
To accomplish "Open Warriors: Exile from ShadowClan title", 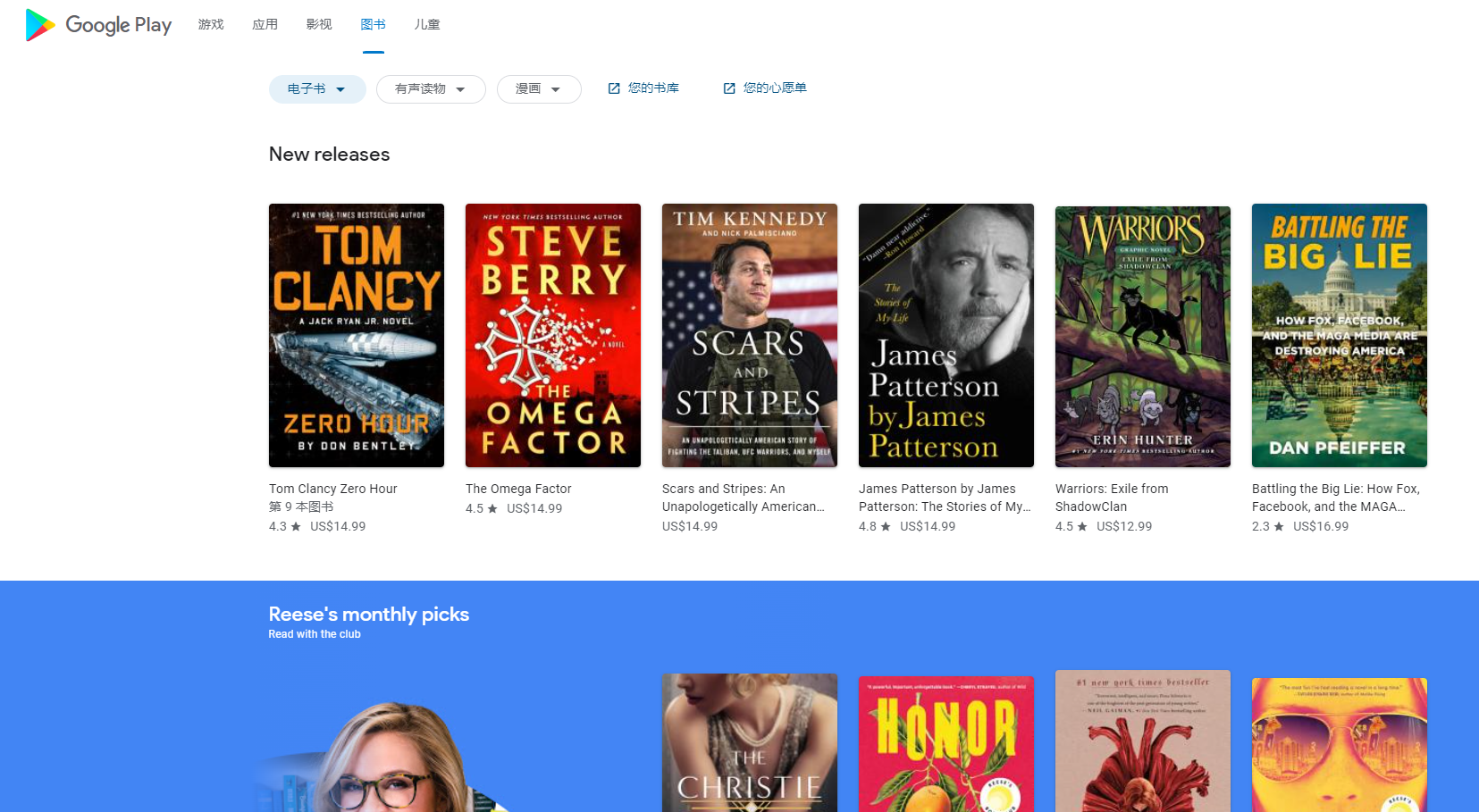I will (1112, 498).
